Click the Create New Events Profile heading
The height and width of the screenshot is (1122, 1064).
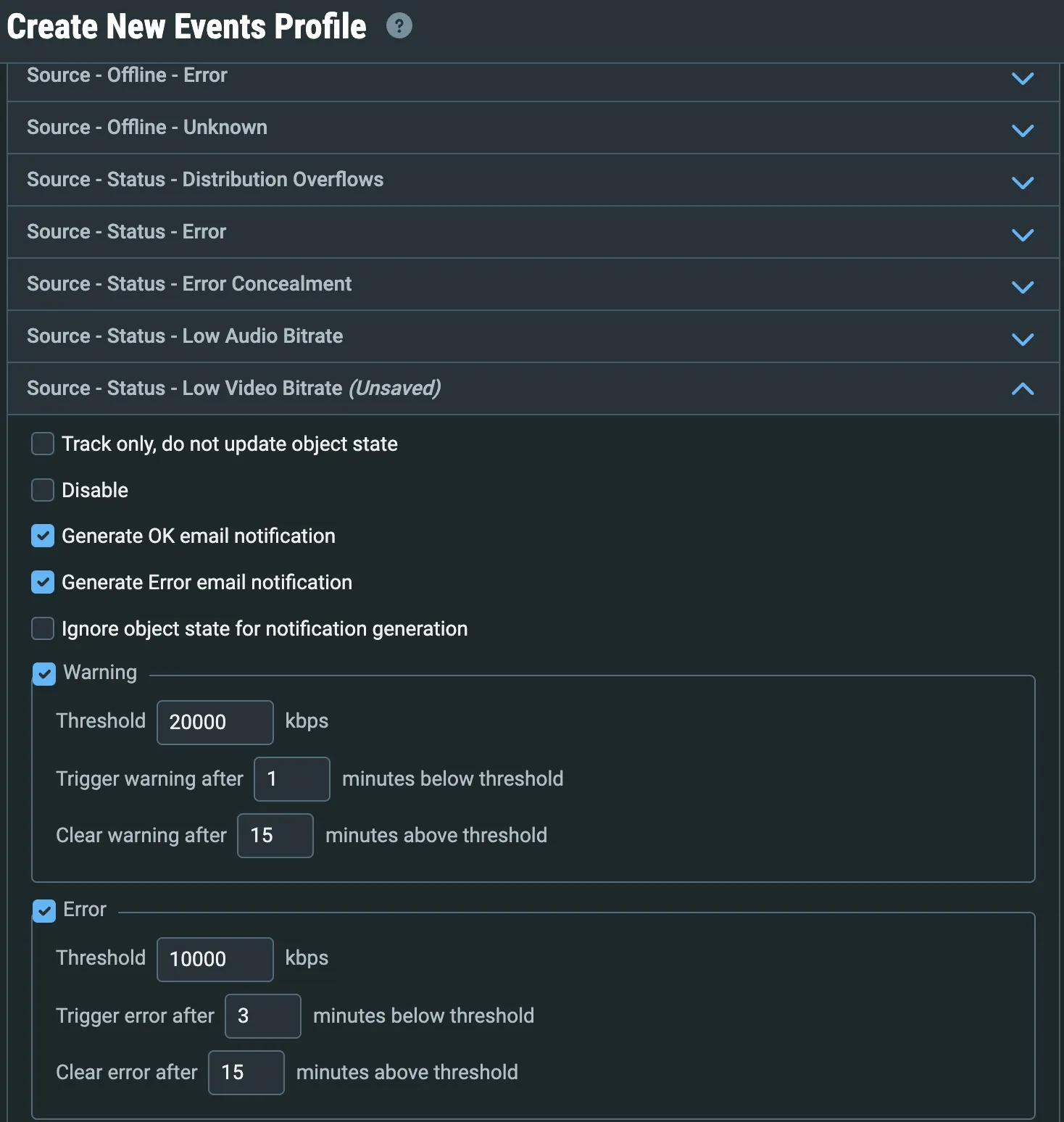pos(187,27)
